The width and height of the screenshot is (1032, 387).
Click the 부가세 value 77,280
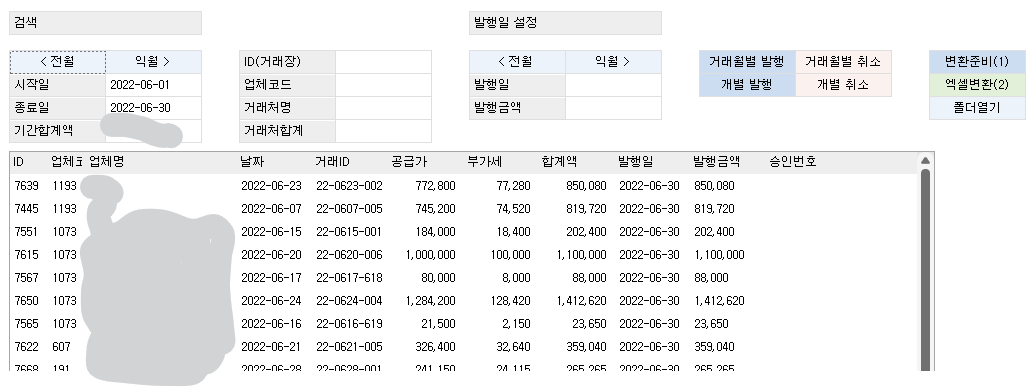pos(513,186)
